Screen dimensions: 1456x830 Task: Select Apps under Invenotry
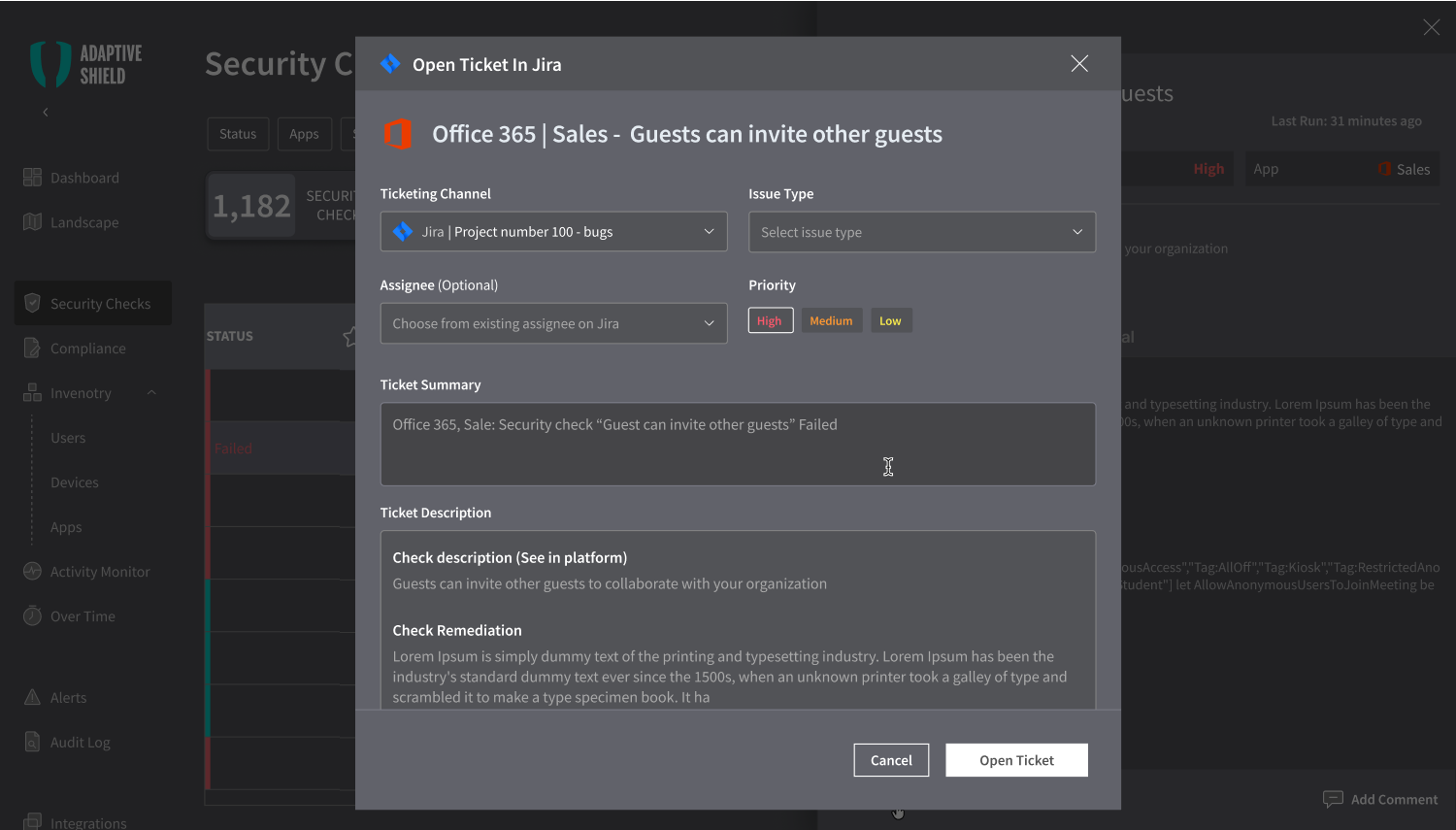tap(66, 527)
